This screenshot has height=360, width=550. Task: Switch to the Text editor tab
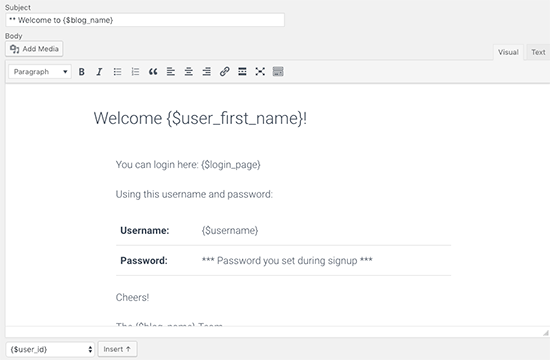coord(538,52)
